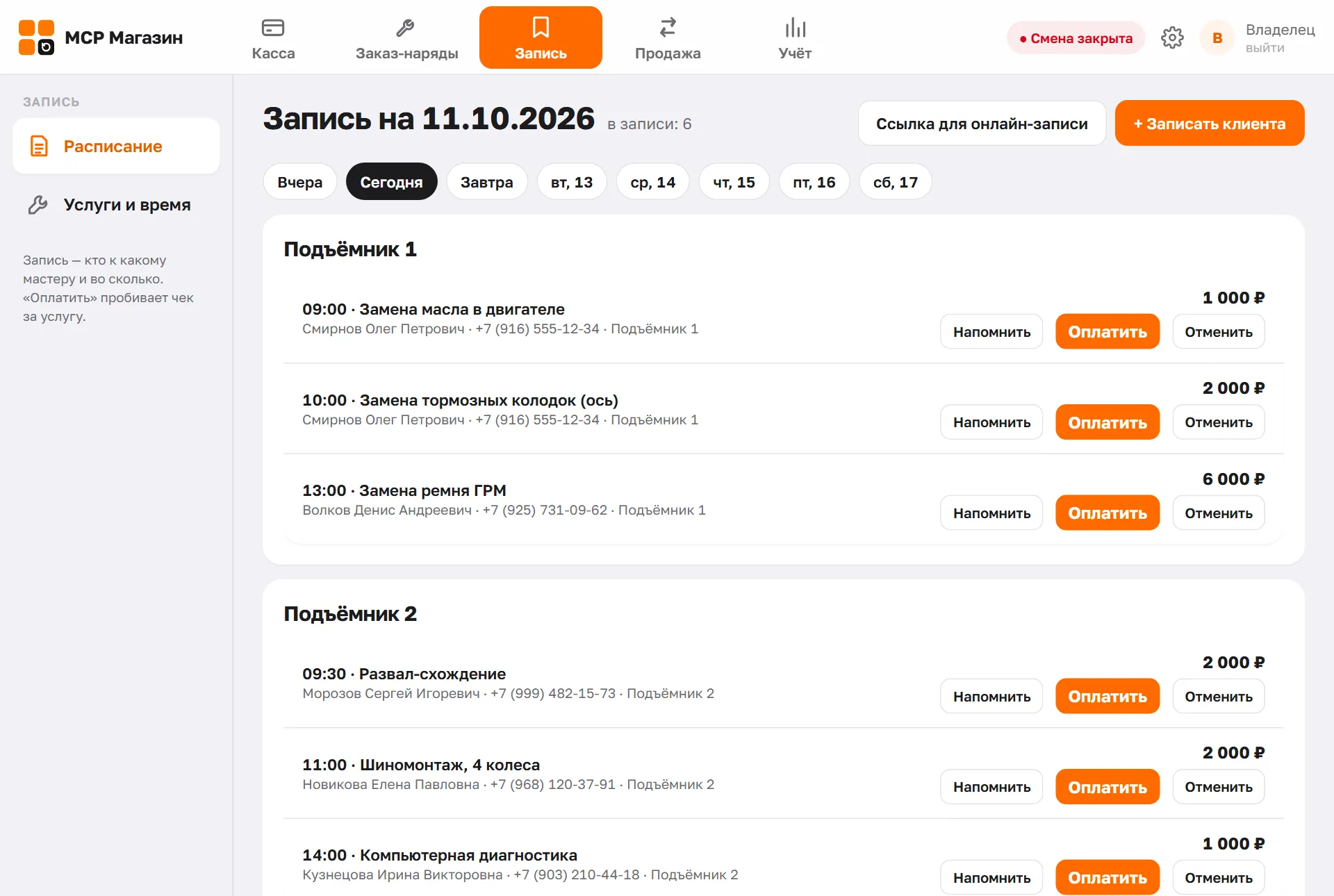The height and width of the screenshot is (896, 1334).
Task: Pay for Замена масла в двигателе
Action: [1107, 332]
